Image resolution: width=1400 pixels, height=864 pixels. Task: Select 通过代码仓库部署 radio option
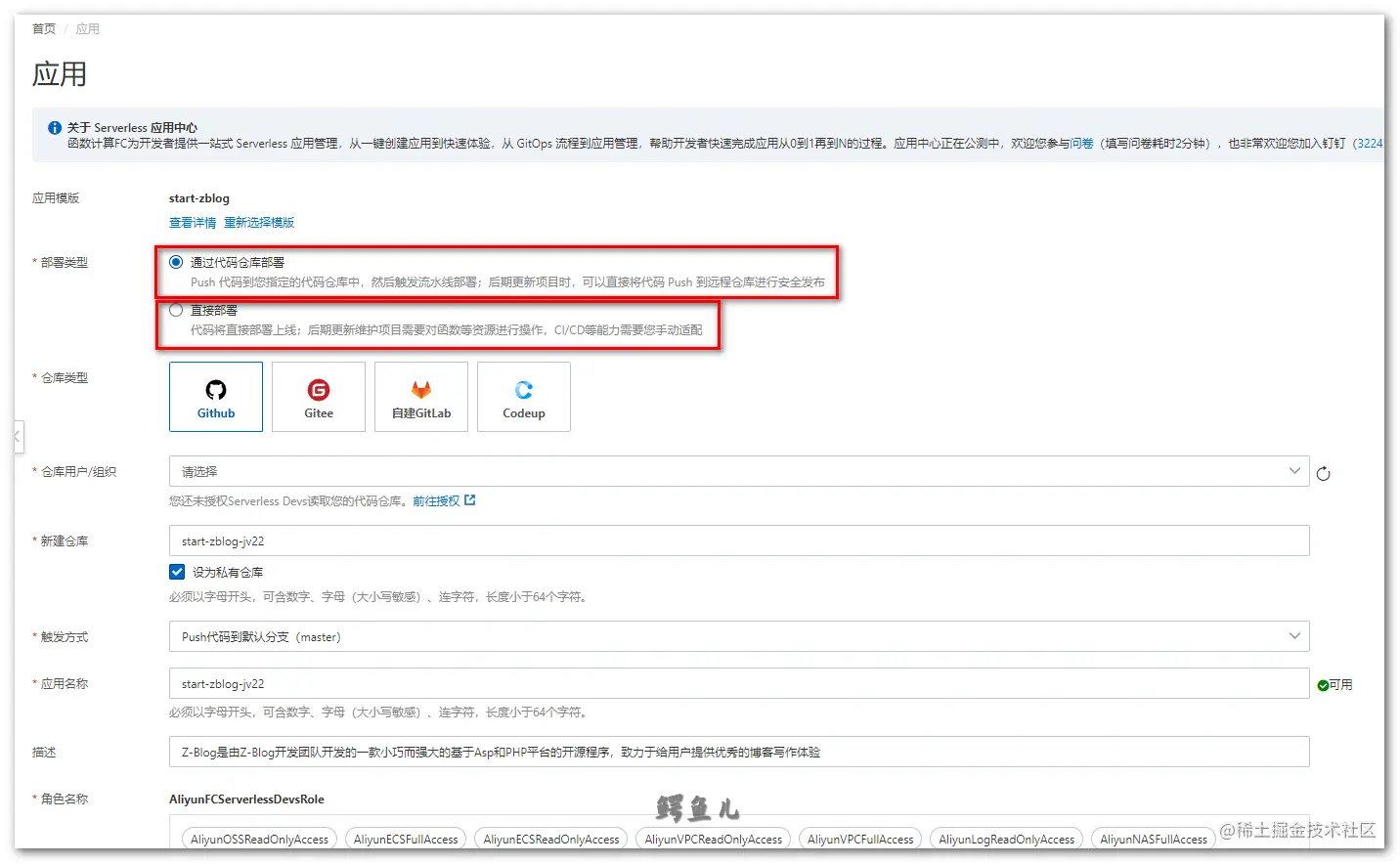click(x=176, y=262)
